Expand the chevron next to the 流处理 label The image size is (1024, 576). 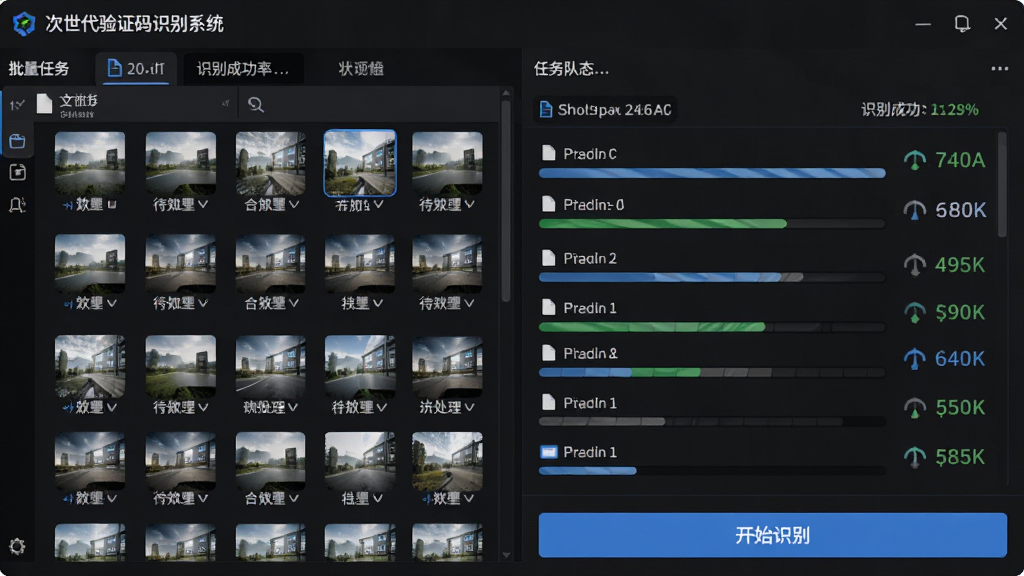[469, 407]
